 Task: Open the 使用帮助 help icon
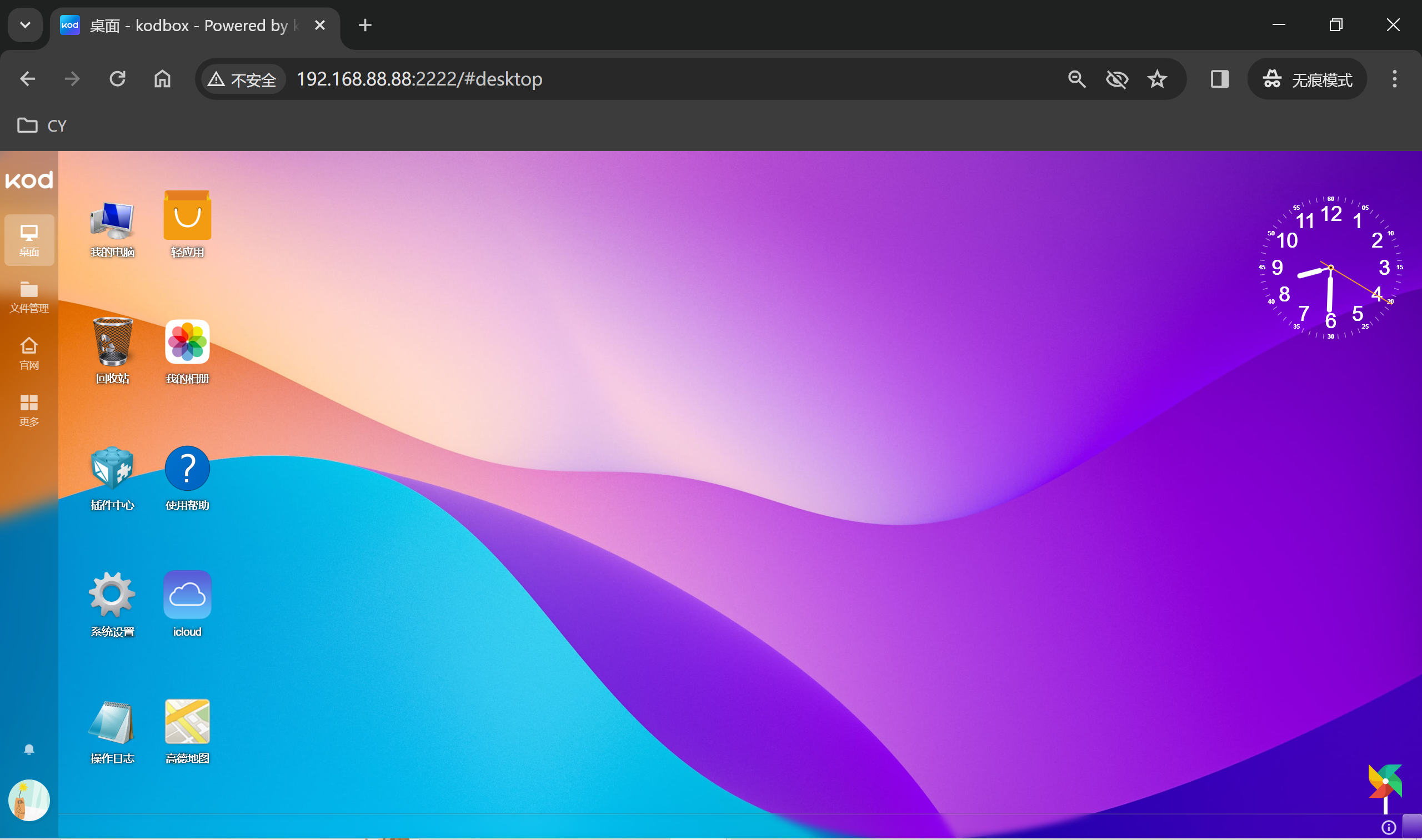(x=187, y=479)
